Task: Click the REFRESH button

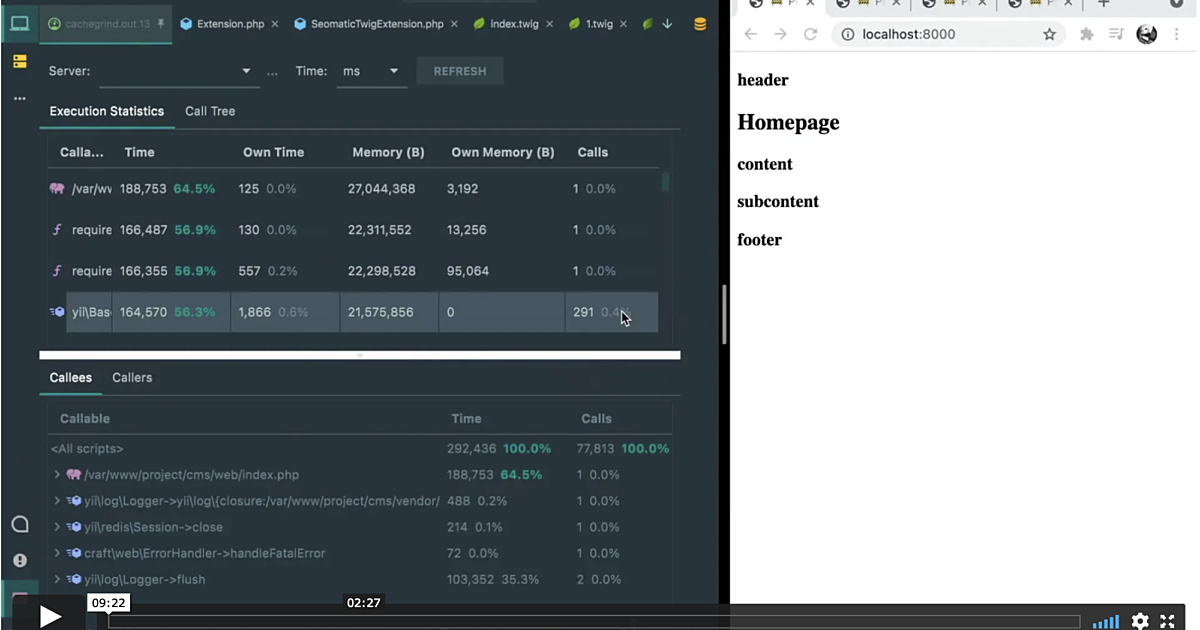Action: pos(459,71)
